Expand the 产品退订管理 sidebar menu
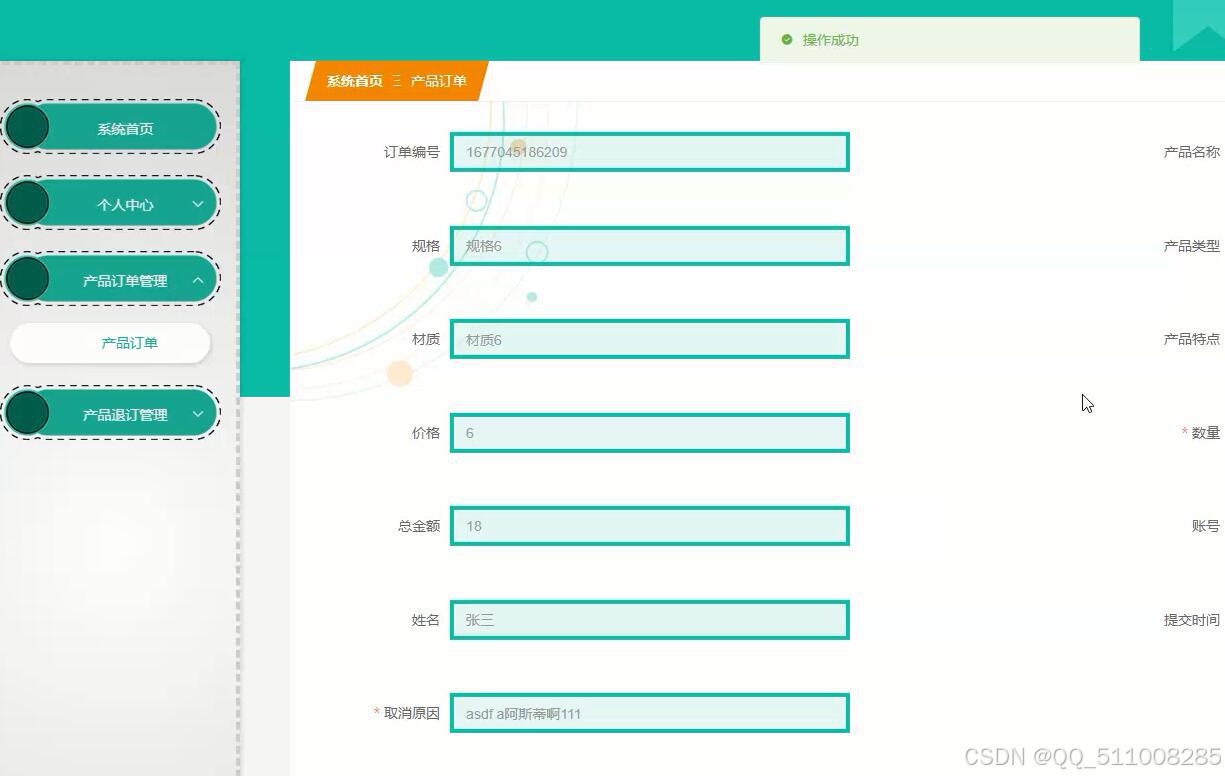This screenshot has height=776, width=1225. [x=110, y=413]
